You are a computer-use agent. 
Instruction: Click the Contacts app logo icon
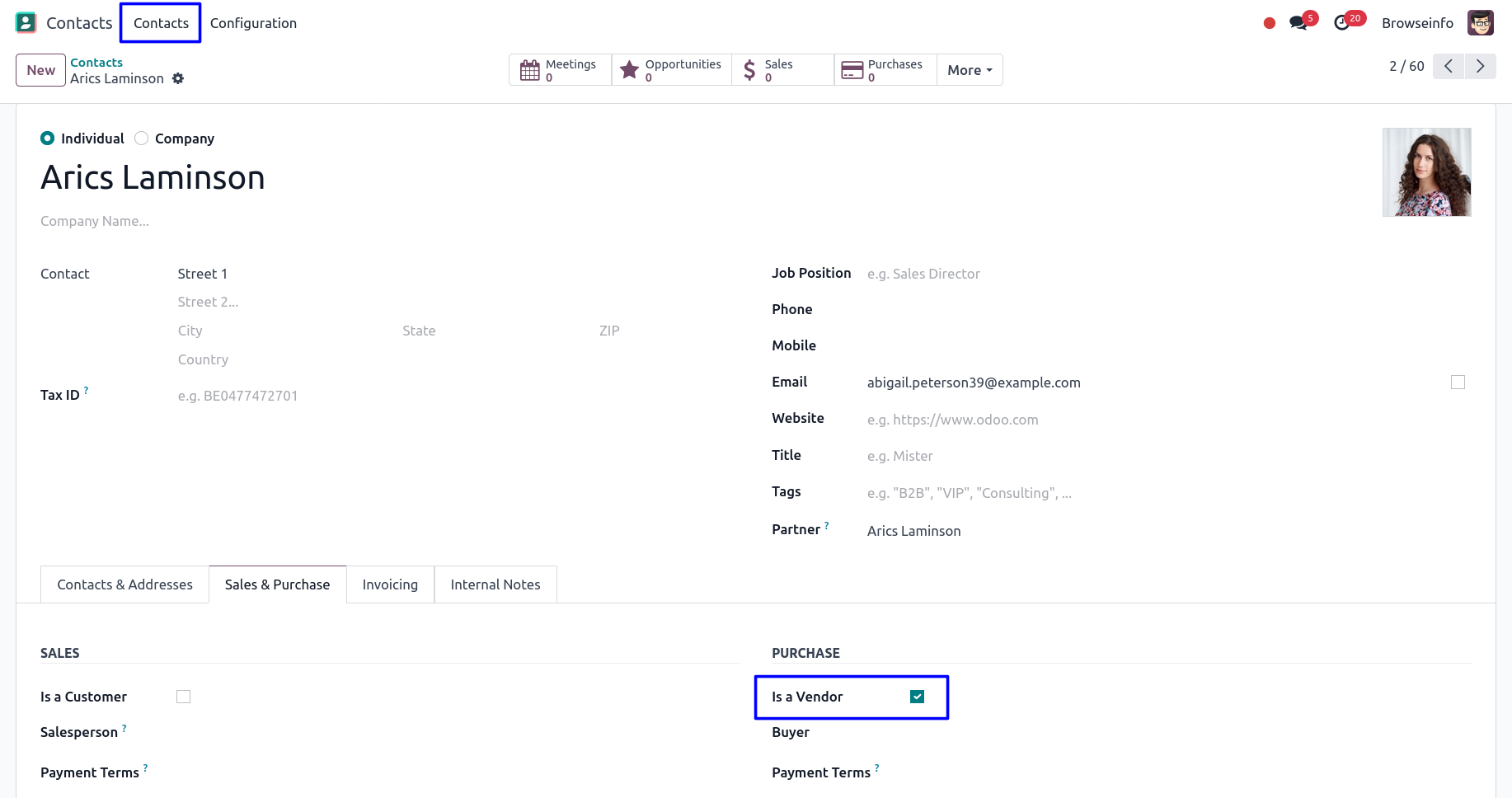(26, 22)
